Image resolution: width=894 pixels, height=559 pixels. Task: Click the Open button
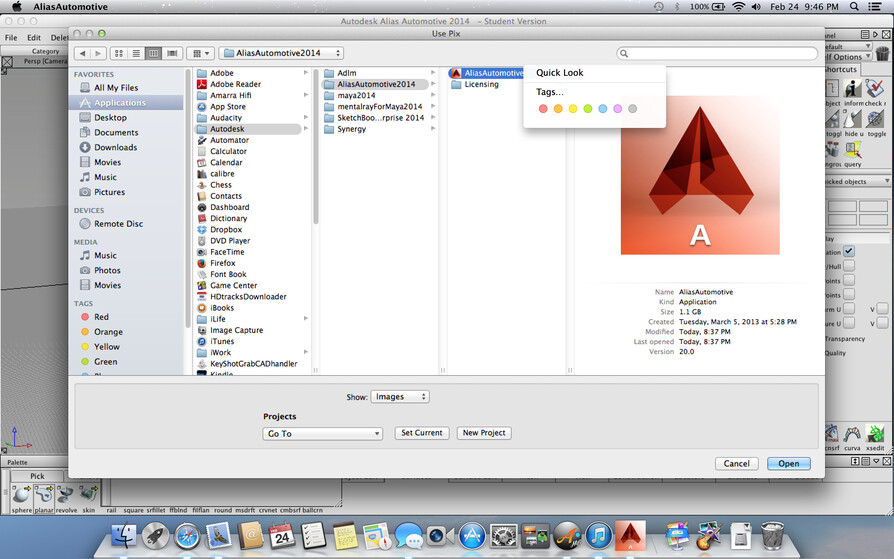[x=789, y=463]
